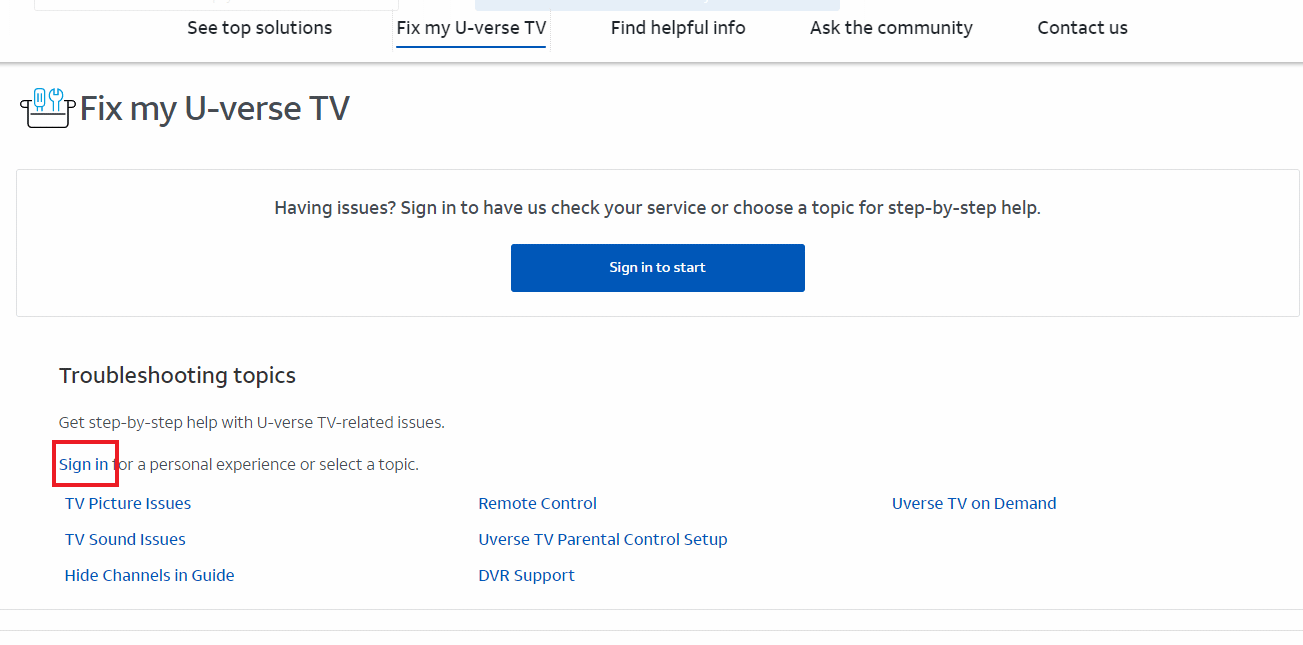This screenshot has height=645, width=1303.
Task: Open the Remote Control topic
Action: coord(538,503)
